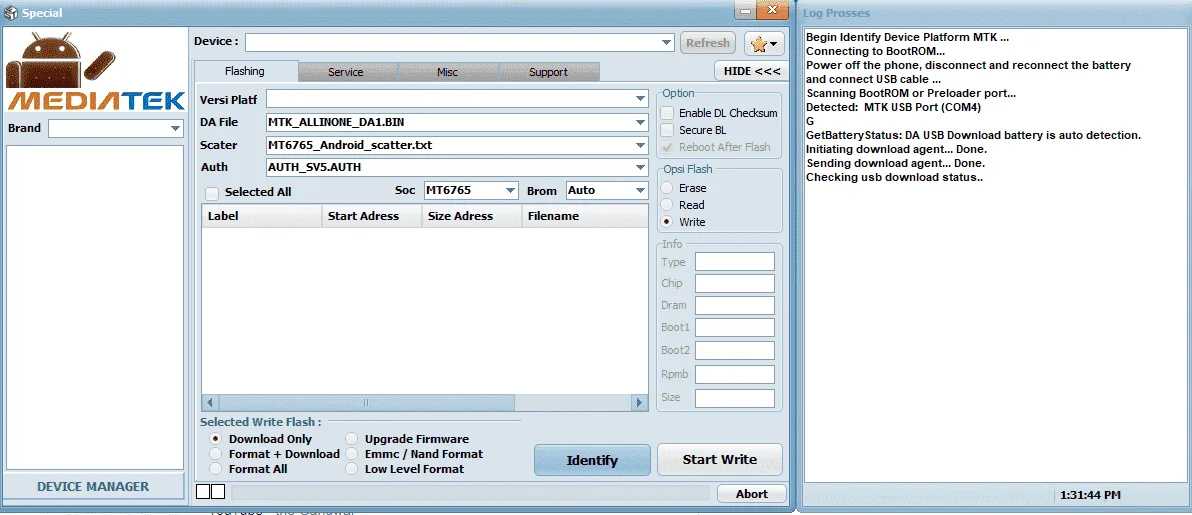Choose Format + Download mode
The image size is (1192, 515).
(215, 454)
